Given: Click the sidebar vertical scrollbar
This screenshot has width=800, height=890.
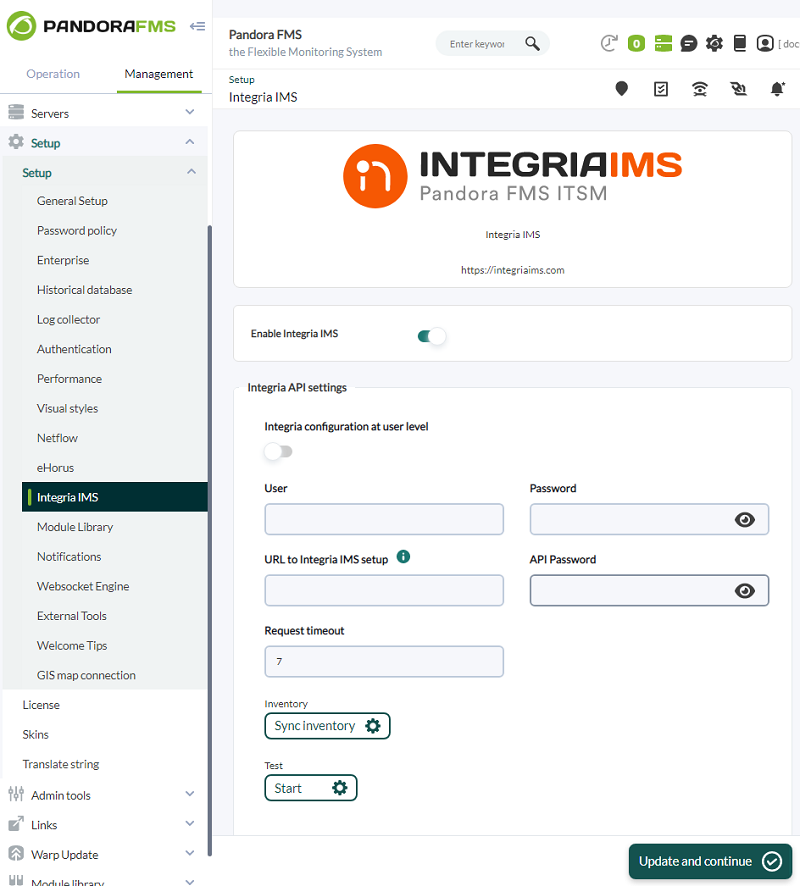Looking at the screenshot, I should pyautogui.click(x=210, y=539).
